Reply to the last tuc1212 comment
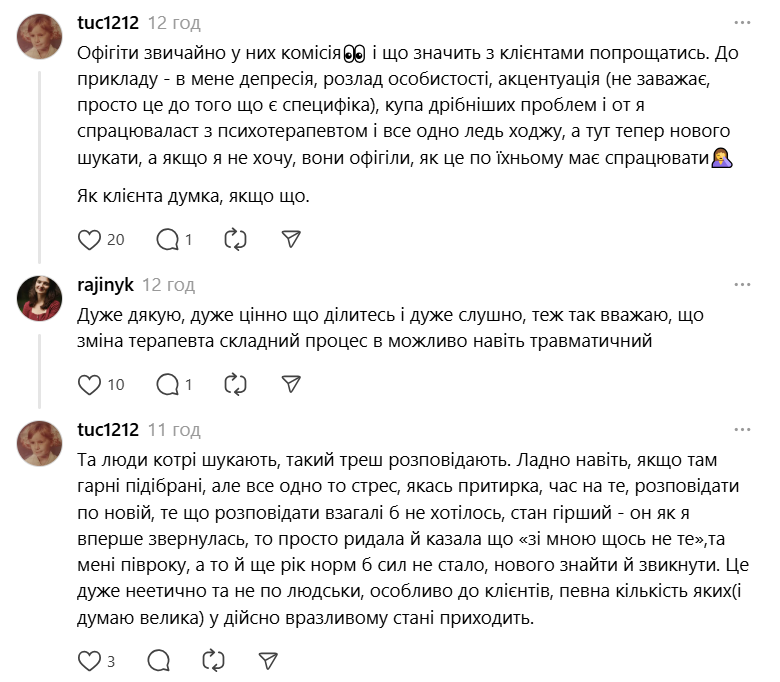Screen dimensions: 780x682 click(158, 660)
